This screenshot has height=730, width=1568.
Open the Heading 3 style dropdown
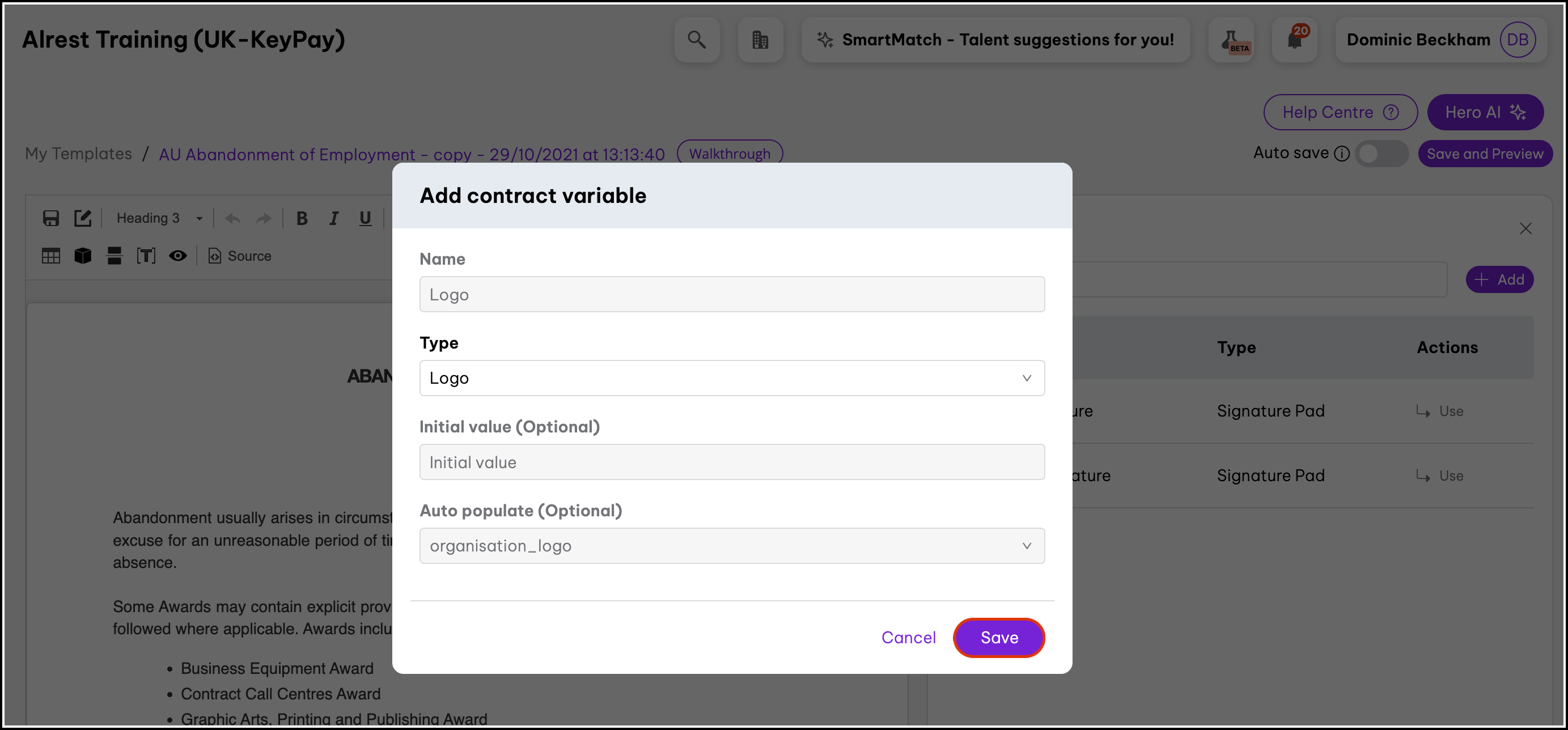[158, 218]
